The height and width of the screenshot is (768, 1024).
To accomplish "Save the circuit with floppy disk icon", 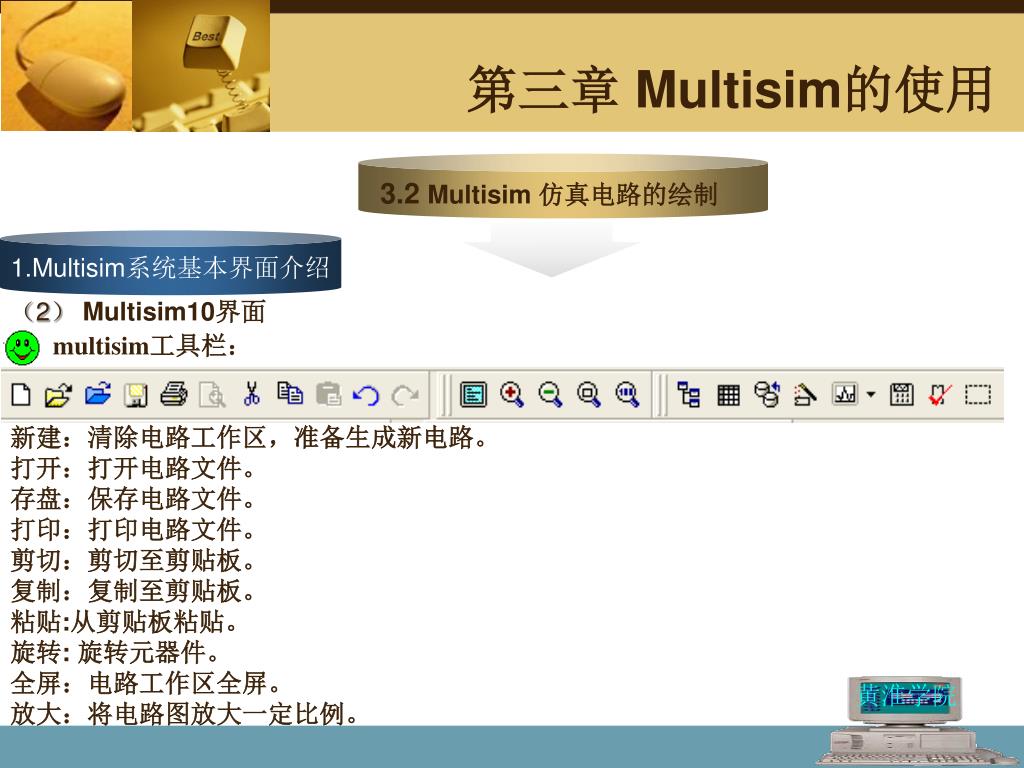I will (136, 395).
